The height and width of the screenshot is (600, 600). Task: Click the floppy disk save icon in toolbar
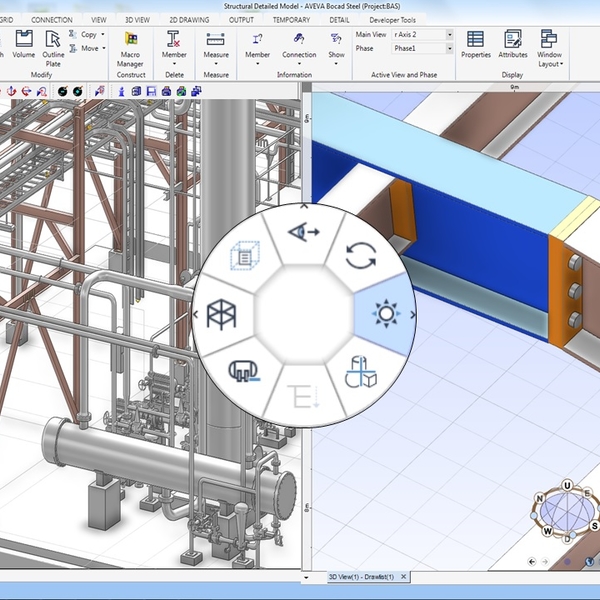point(152,91)
